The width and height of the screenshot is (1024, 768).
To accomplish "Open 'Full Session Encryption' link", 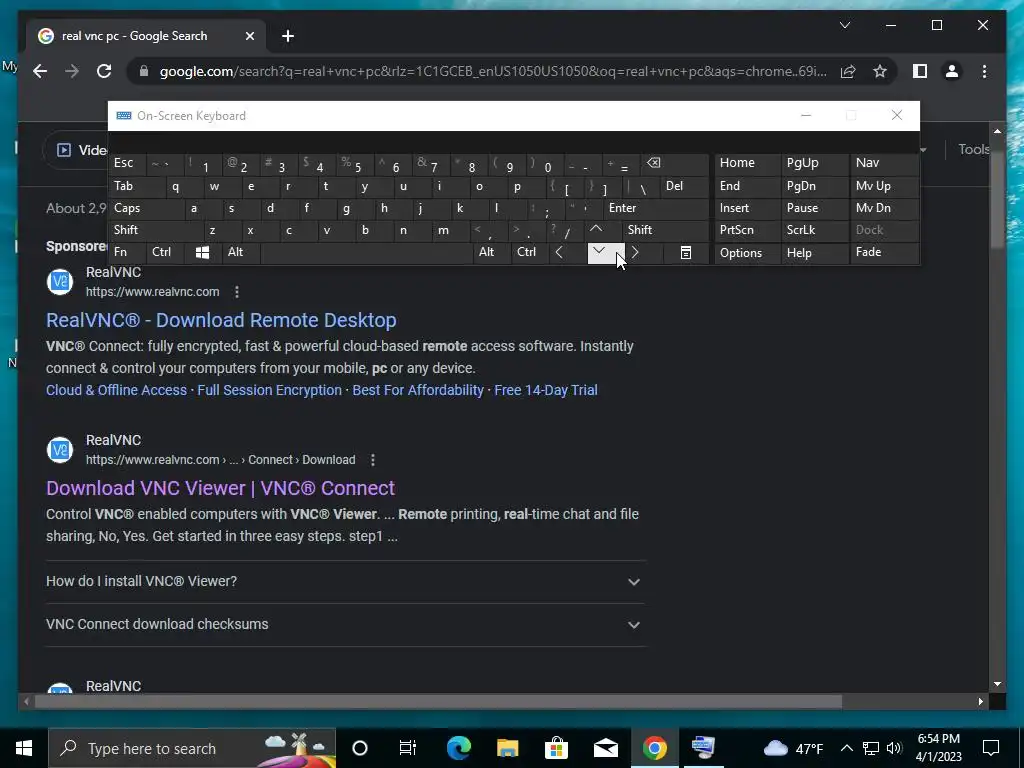I will coord(270,390).
